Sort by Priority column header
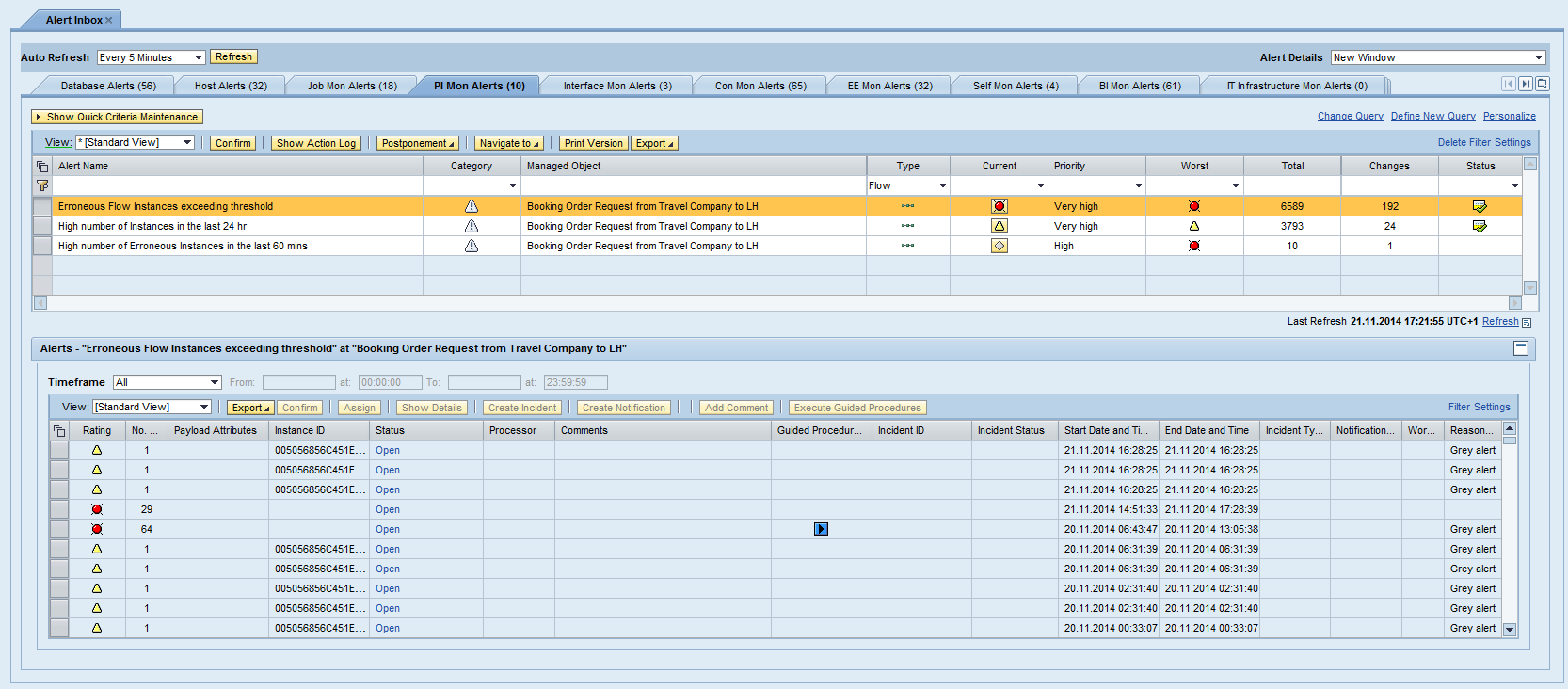 (x=1069, y=166)
